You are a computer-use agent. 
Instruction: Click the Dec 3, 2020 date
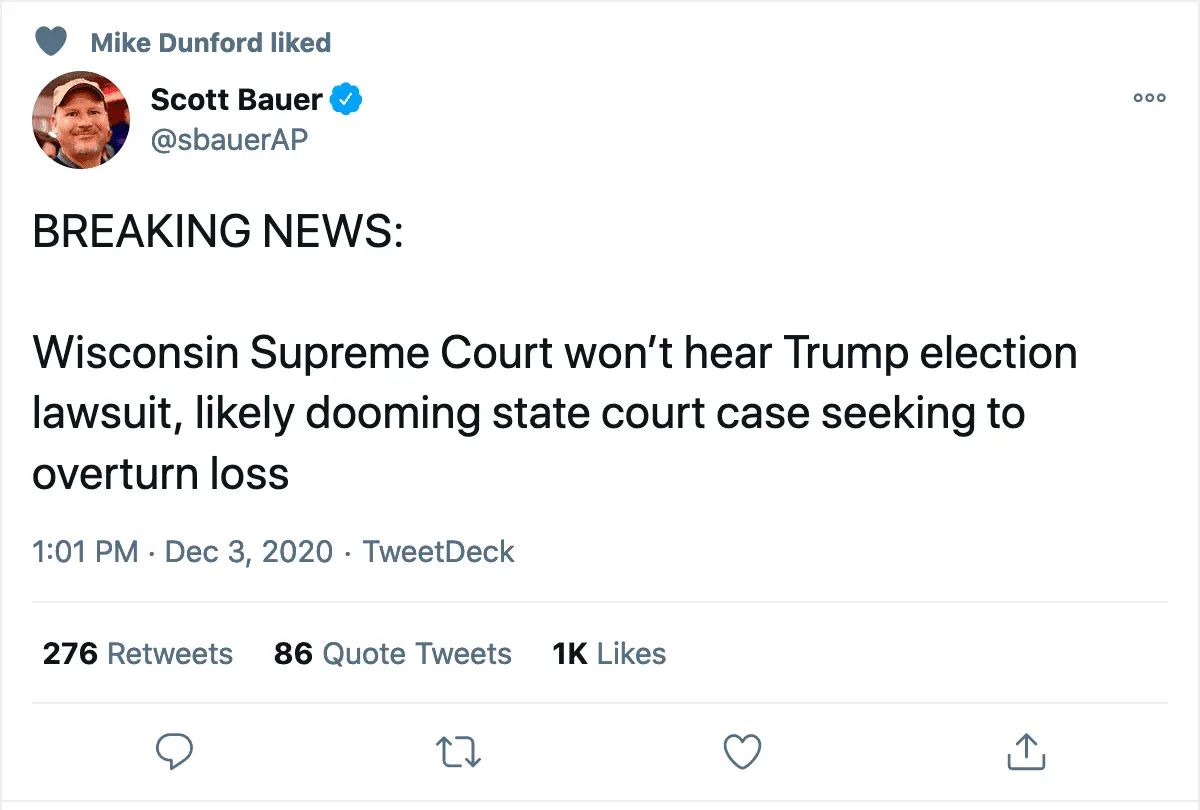tap(248, 551)
